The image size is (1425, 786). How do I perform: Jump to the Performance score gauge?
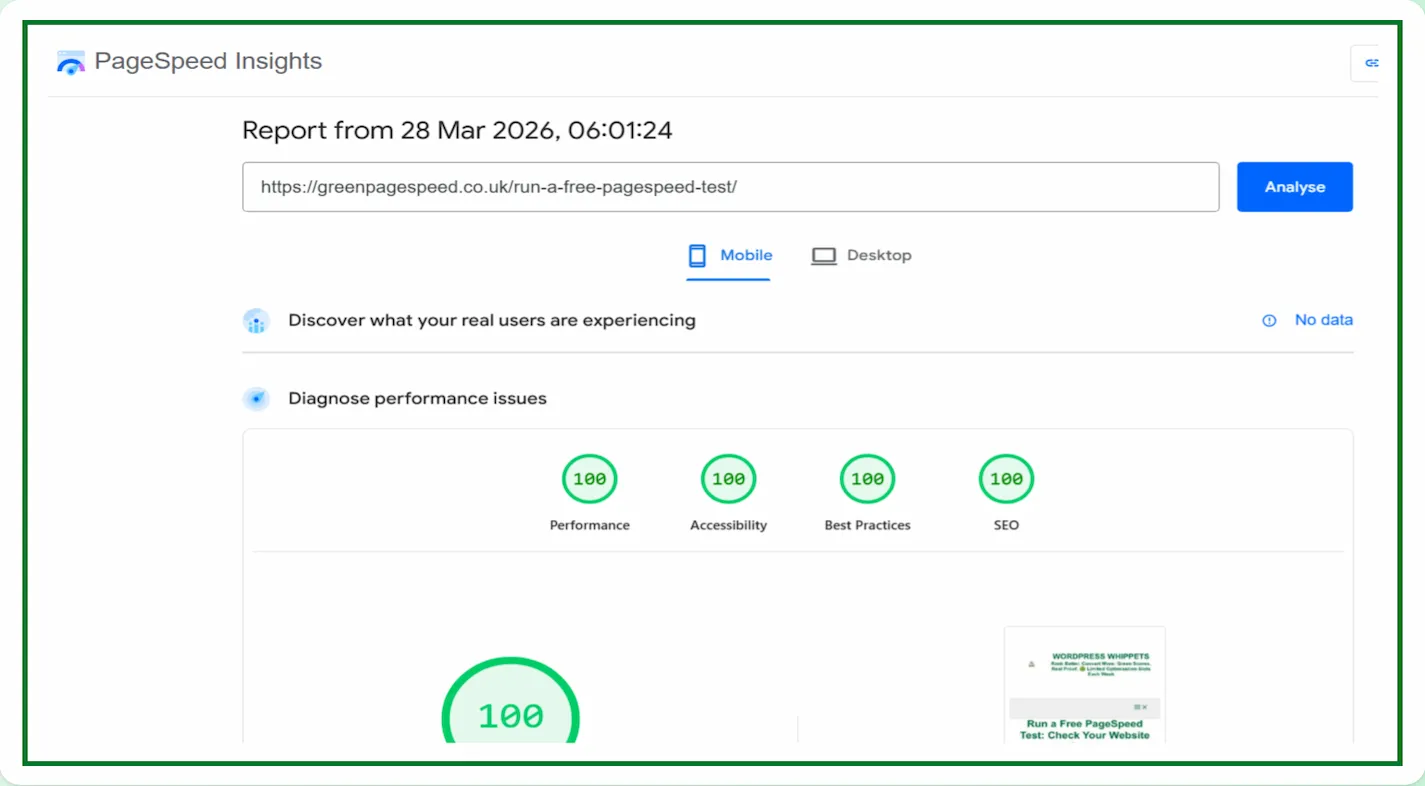pyautogui.click(x=590, y=480)
